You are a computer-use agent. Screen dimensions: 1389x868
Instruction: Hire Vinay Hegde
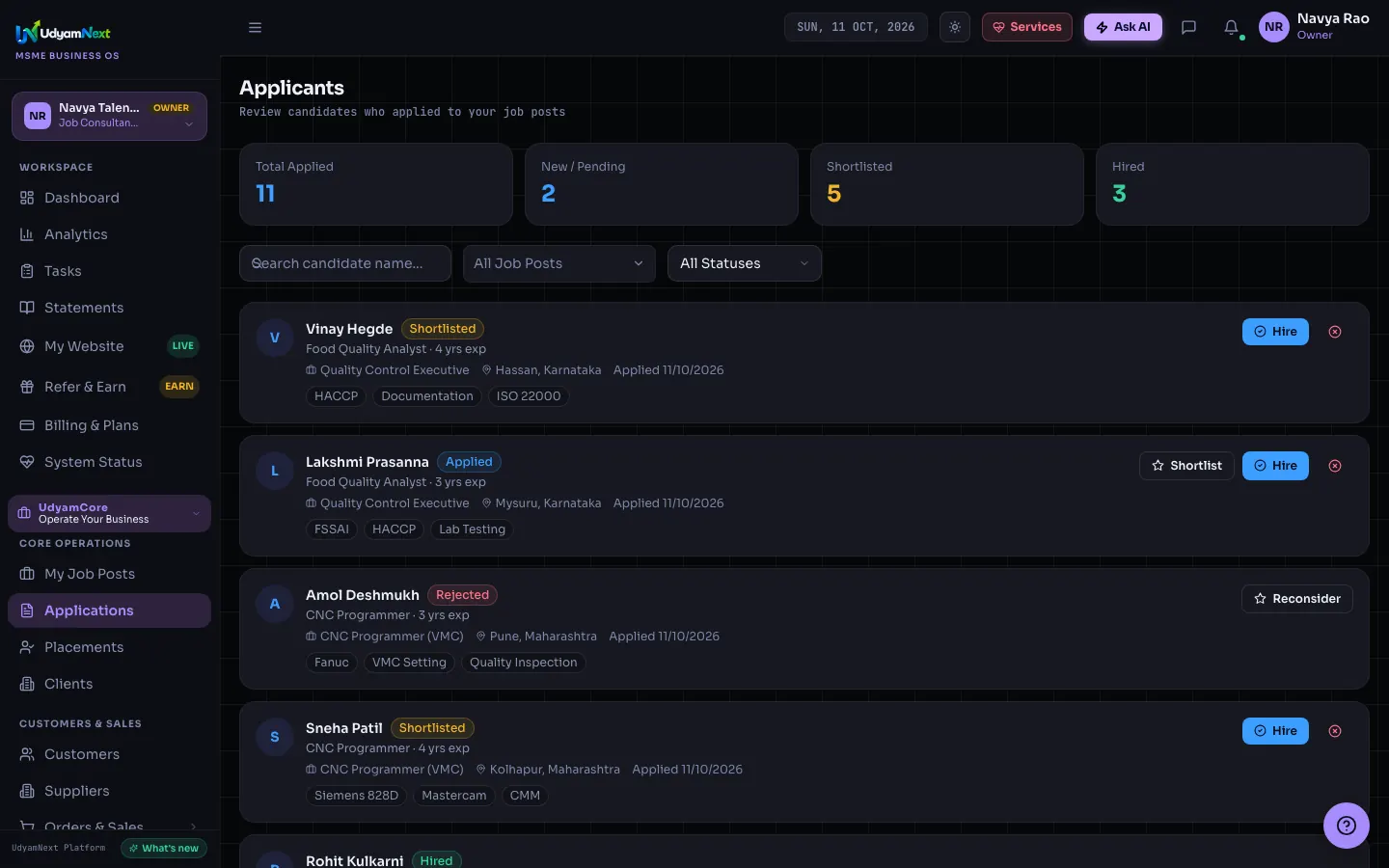click(1275, 332)
